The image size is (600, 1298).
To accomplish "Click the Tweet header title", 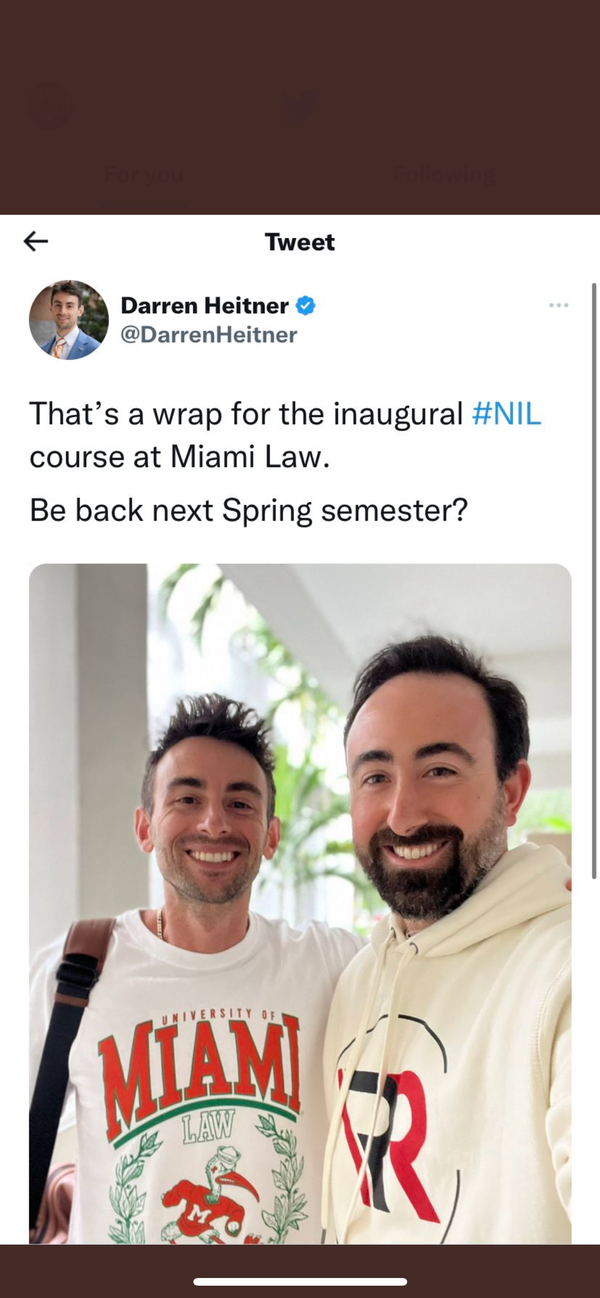I will (300, 242).
